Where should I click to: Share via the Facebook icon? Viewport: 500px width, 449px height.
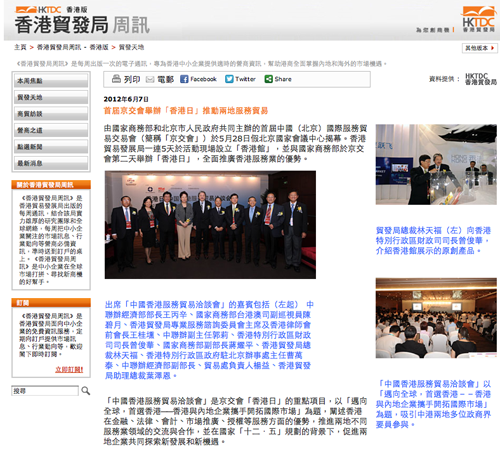click(x=184, y=79)
